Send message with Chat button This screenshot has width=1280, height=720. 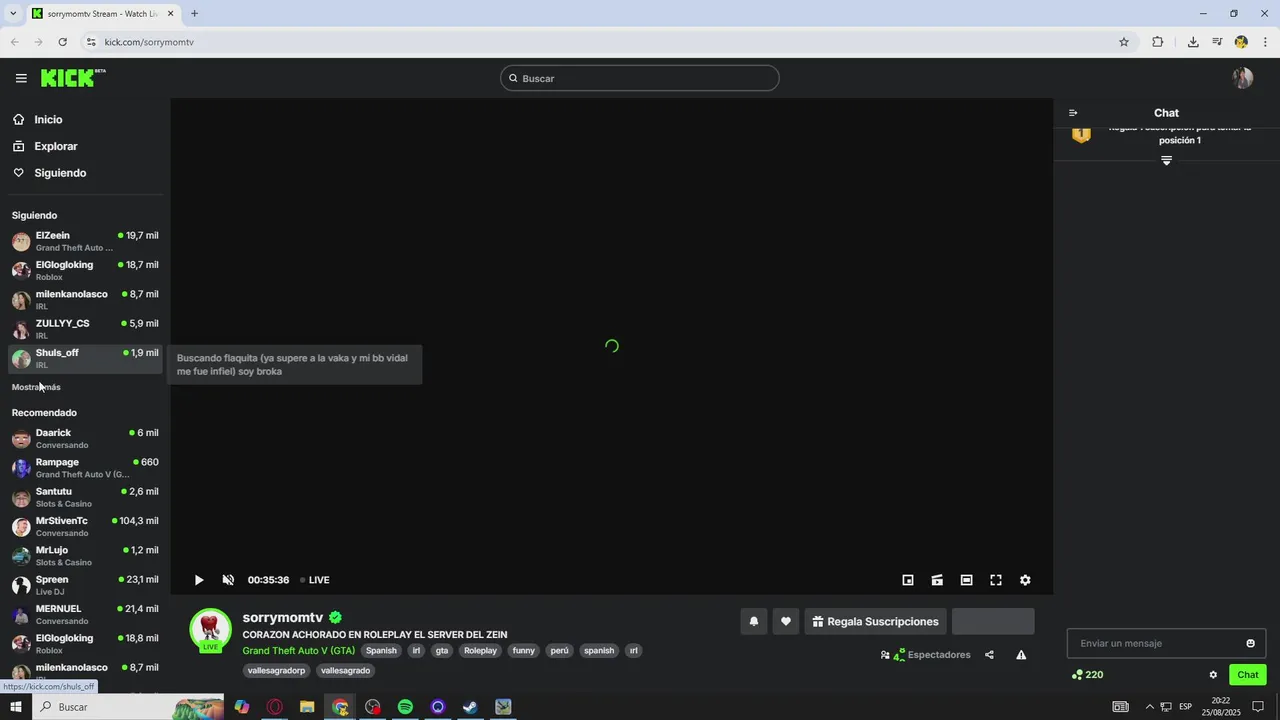tap(1248, 675)
